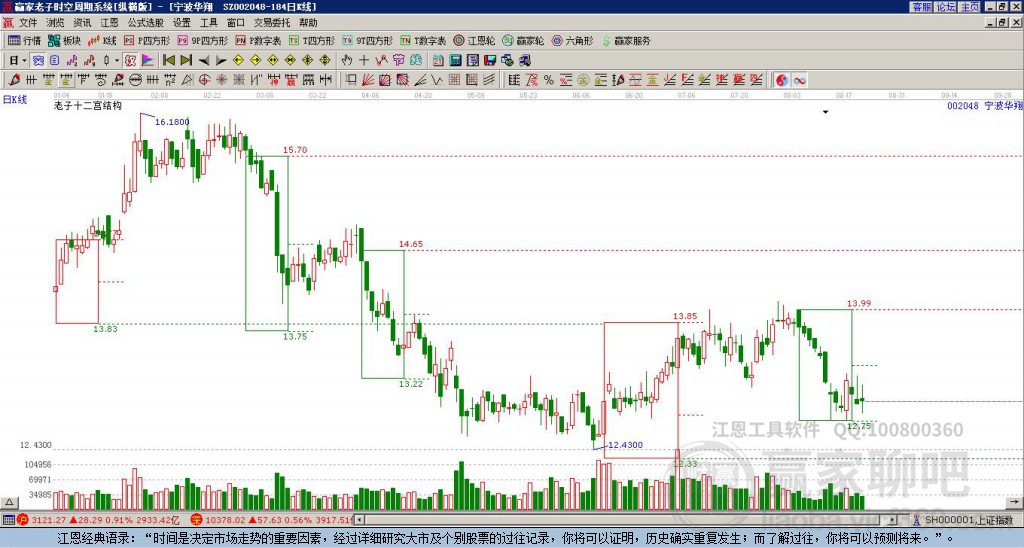Toggle the 权 adjustment button
The width and height of the screenshot is (1024, 548).
point(130,61)
